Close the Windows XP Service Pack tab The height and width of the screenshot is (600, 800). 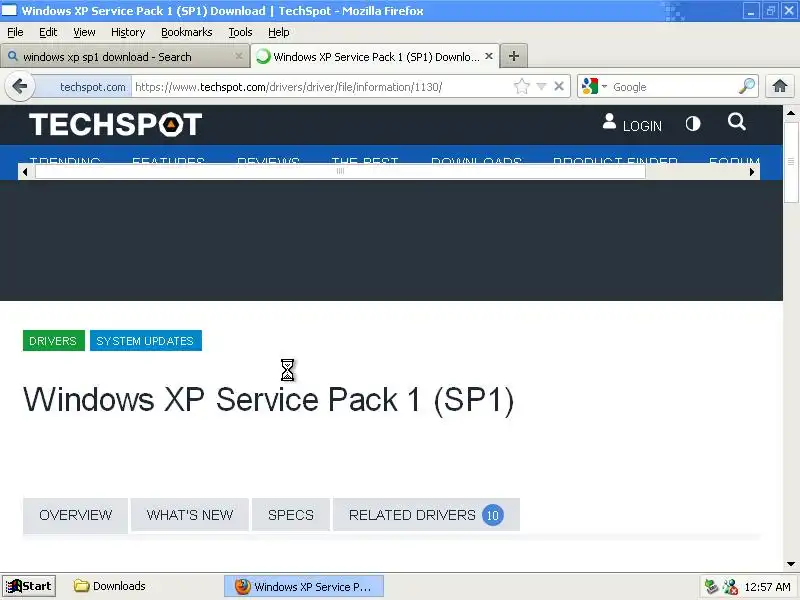[489, 56]
